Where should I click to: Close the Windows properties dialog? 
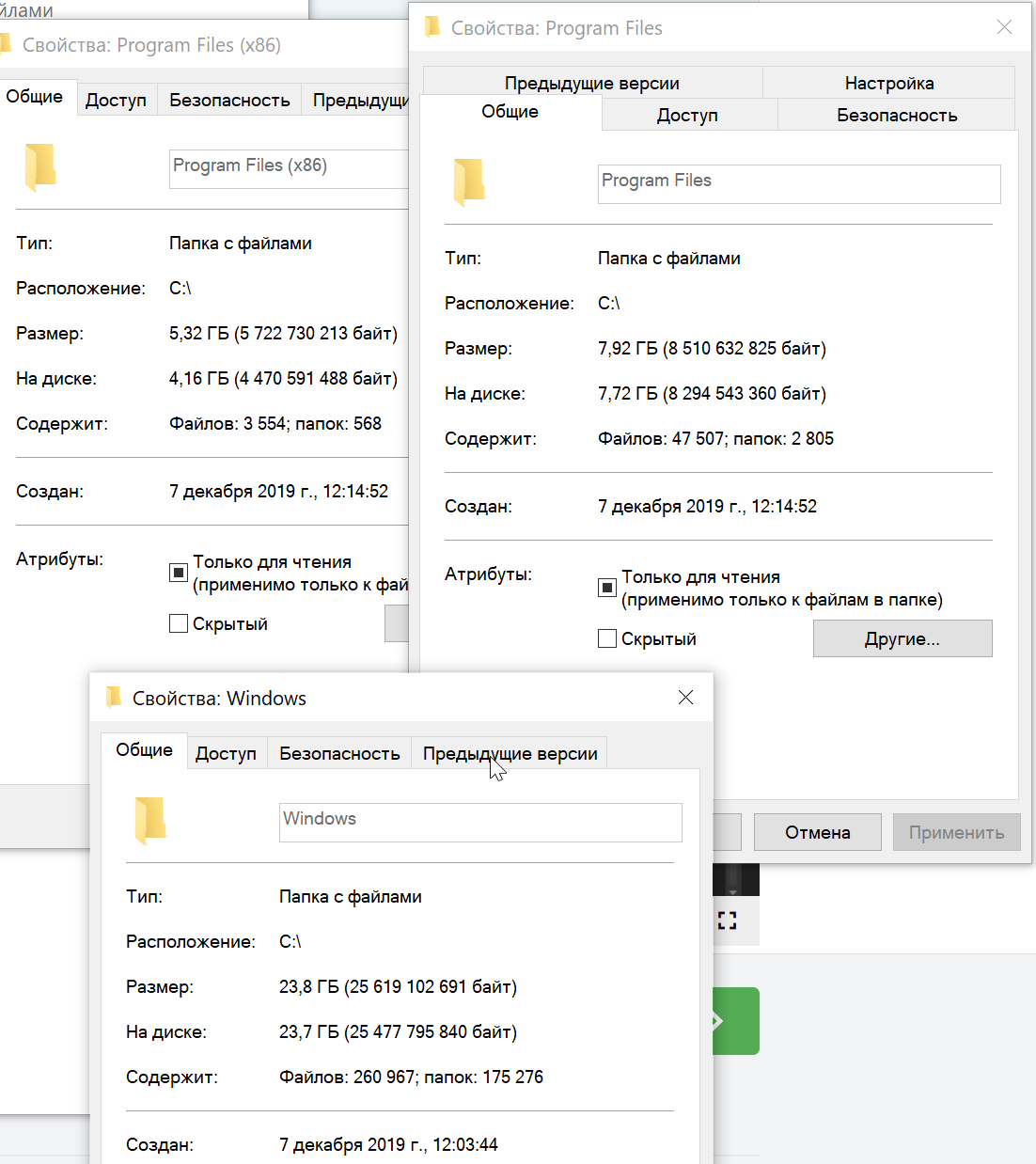click(686, 697)
